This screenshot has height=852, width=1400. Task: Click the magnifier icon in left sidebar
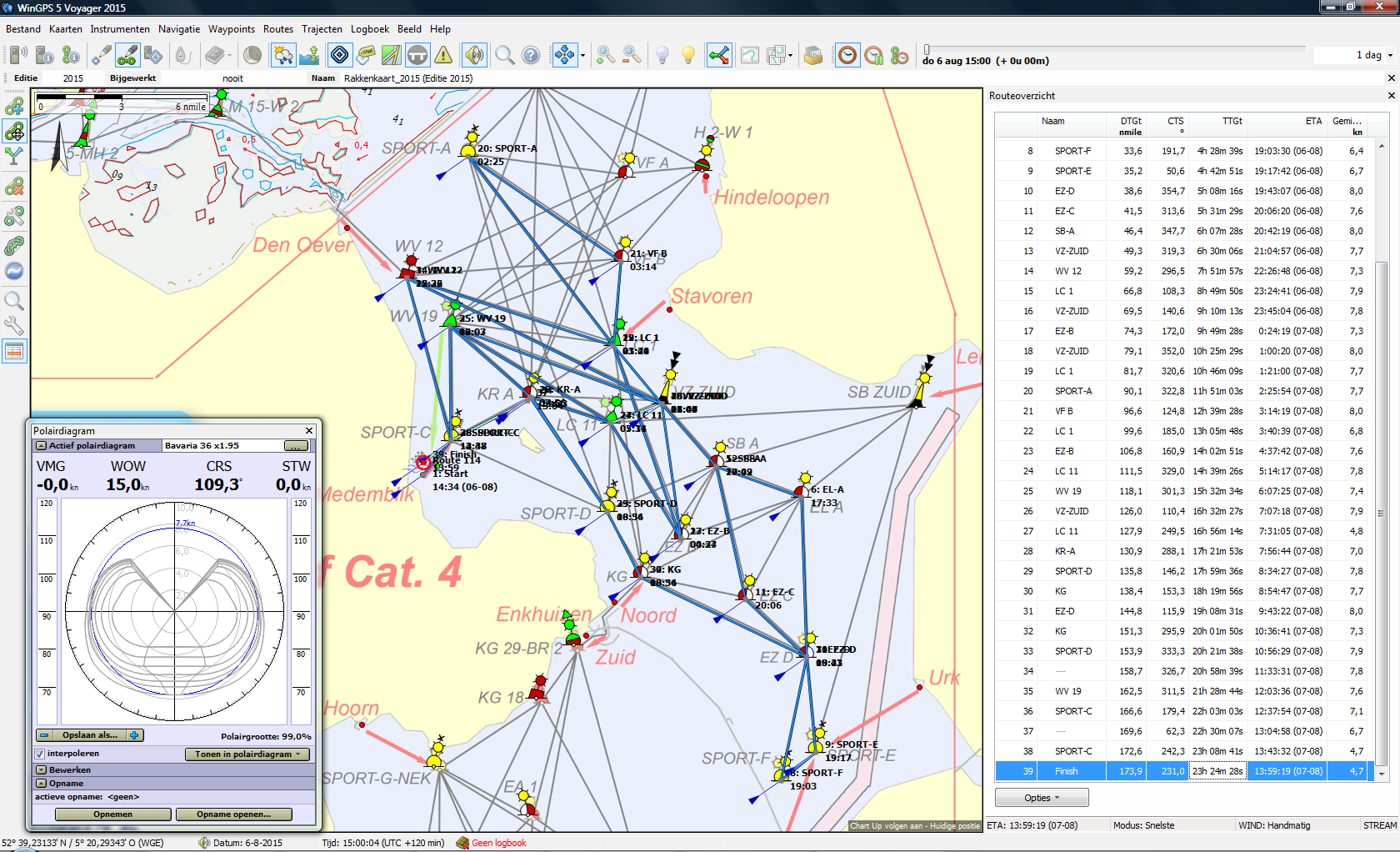tap(14, 300)
